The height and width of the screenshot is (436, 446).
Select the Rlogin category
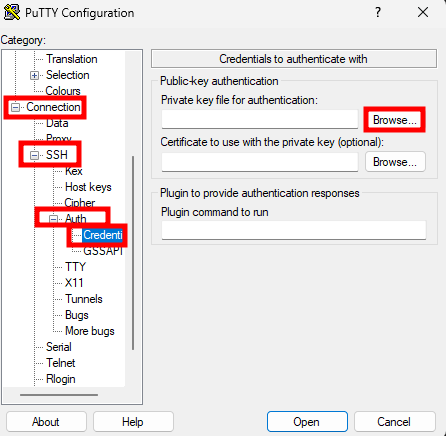tap(61, 379)
